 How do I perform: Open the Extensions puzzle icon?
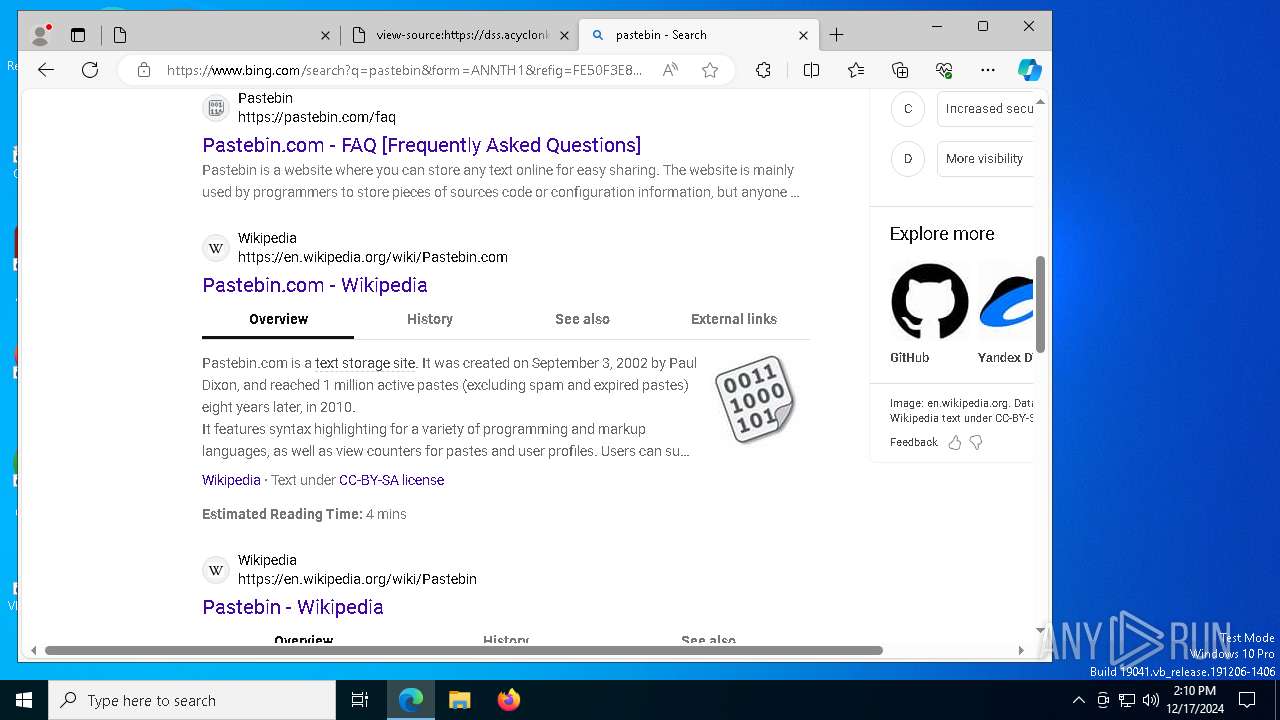[x=763, y=70]
